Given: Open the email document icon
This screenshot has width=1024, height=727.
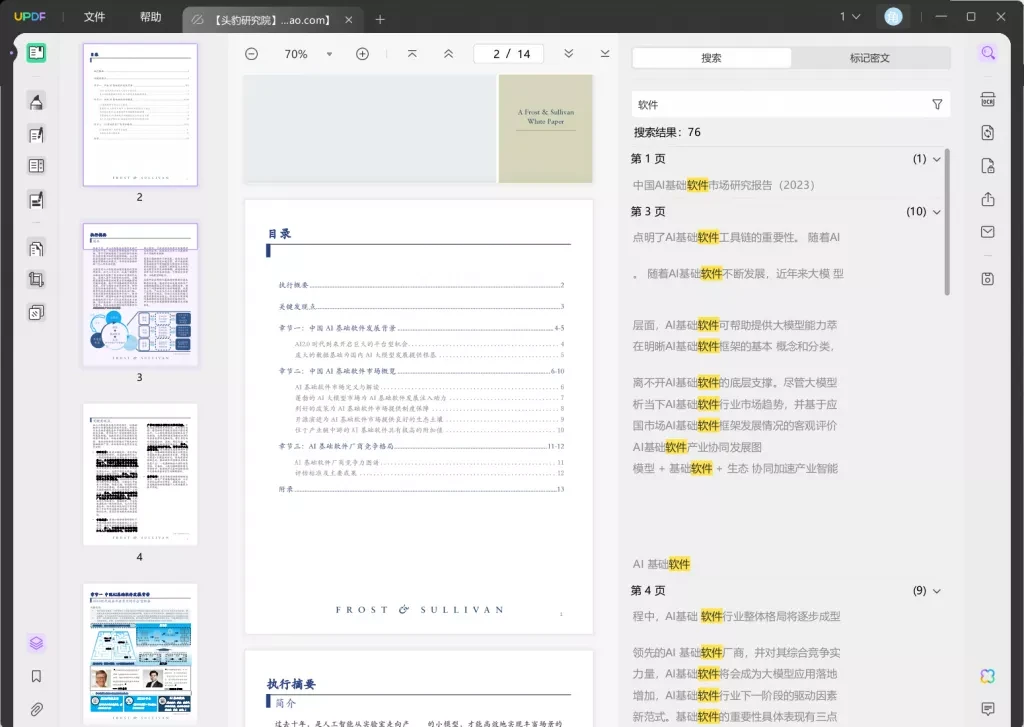Looking at the screenshot, I should pos(988,232).
